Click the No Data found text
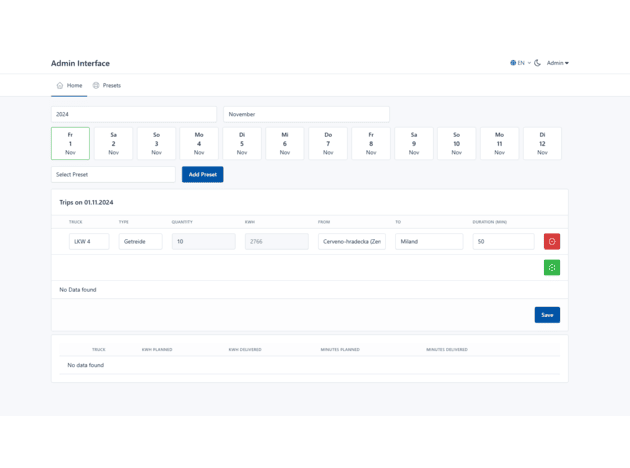Viewport: 630px width, 468px height. click(x=78, y=290)
